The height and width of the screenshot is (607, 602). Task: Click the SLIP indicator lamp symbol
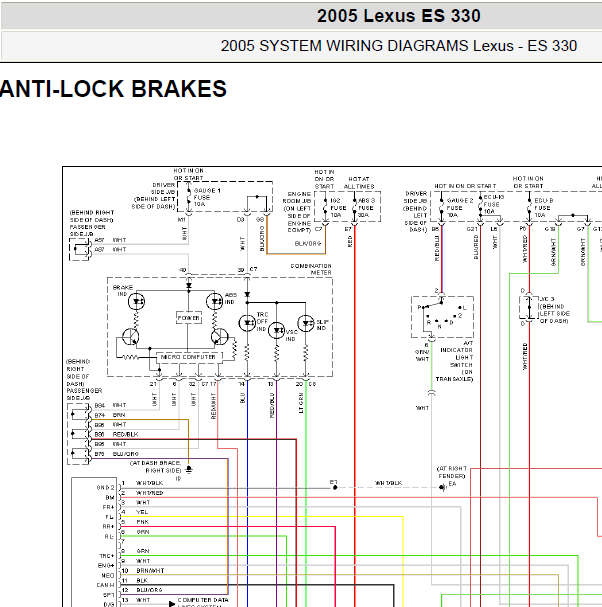pyautogui.click(x=305, y=323)
